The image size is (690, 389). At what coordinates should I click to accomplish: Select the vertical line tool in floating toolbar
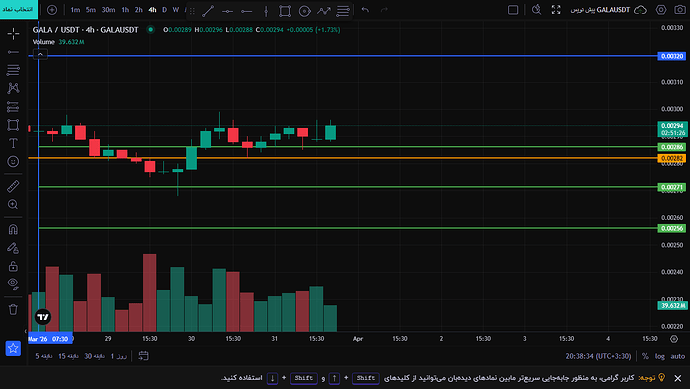[266, 11]
